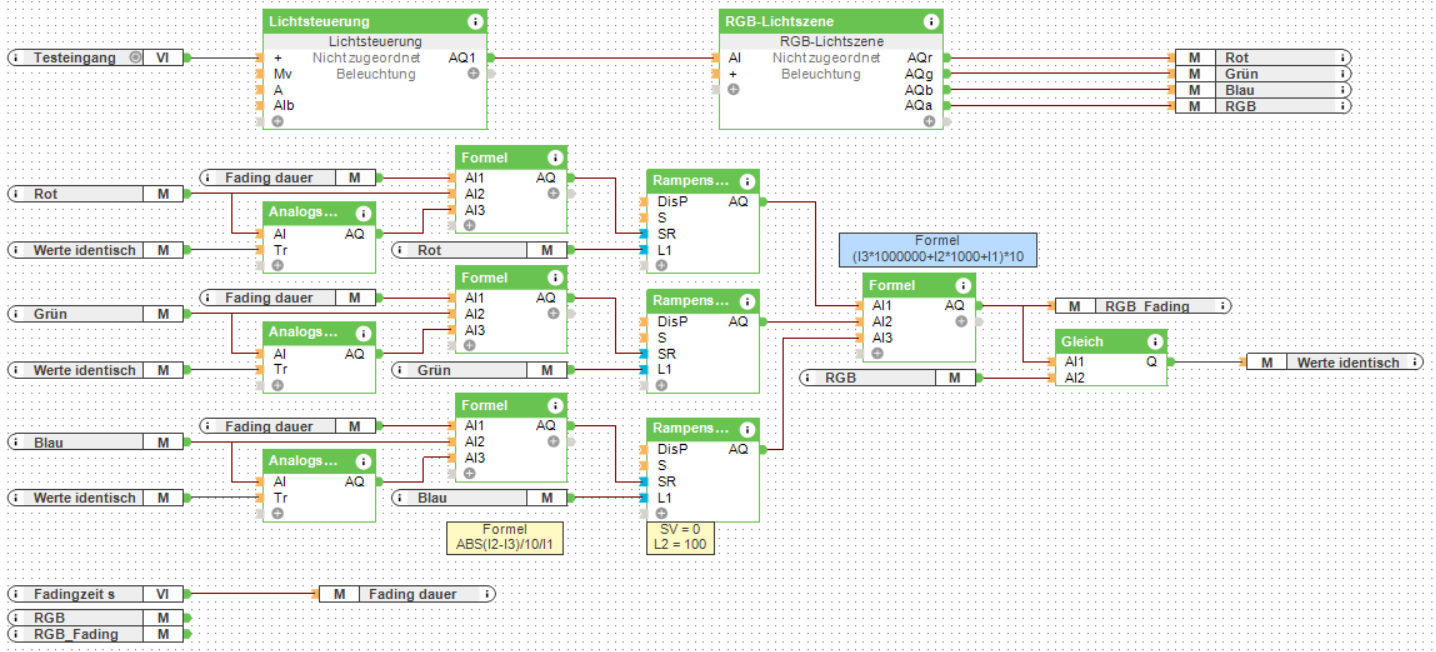Click the Mv input of Lichtsteuerung
This screenshot has height=652, width=1436.
click(x=282, y=74)
